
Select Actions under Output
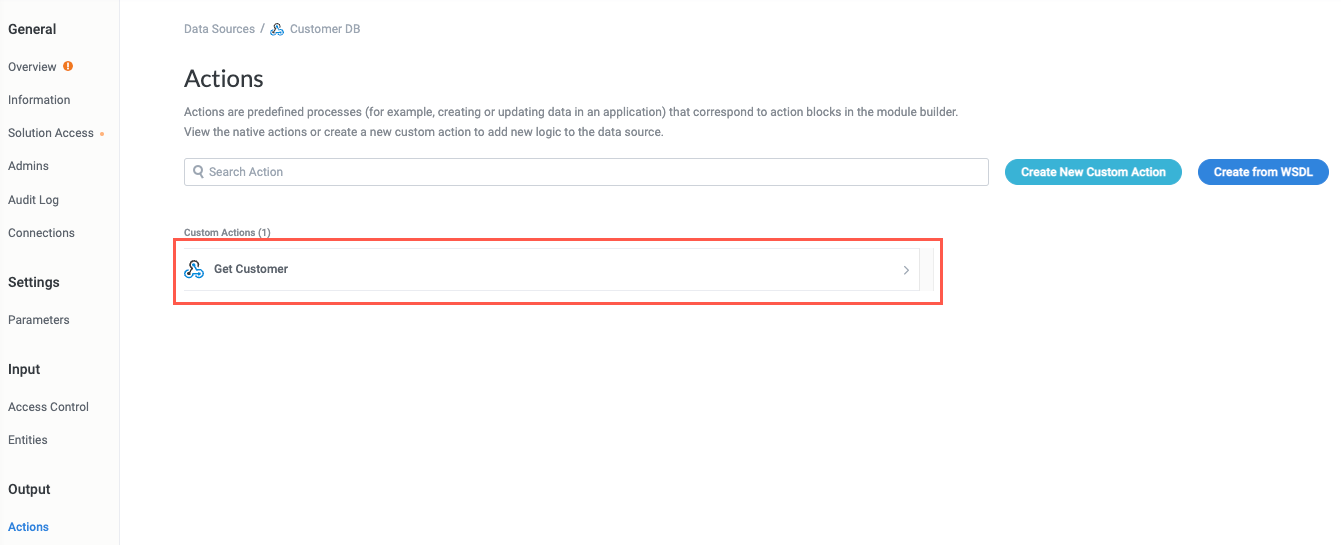pyautogui.click(x=28, y=527)
